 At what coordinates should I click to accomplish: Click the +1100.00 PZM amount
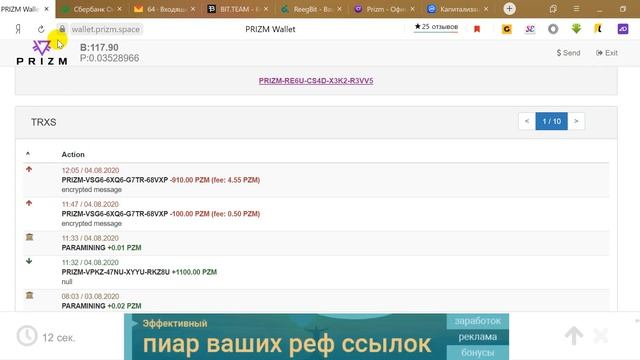click(x=194, y=272)
